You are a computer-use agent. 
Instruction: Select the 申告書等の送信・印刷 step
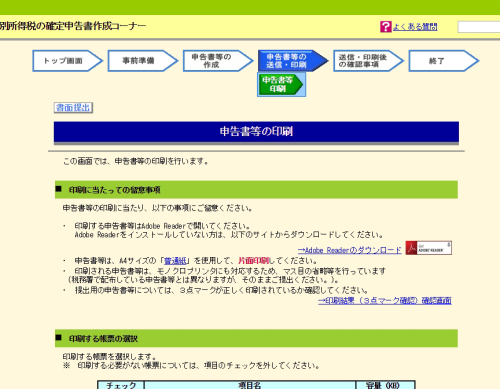pyautogui.click(x=293, y=61)
